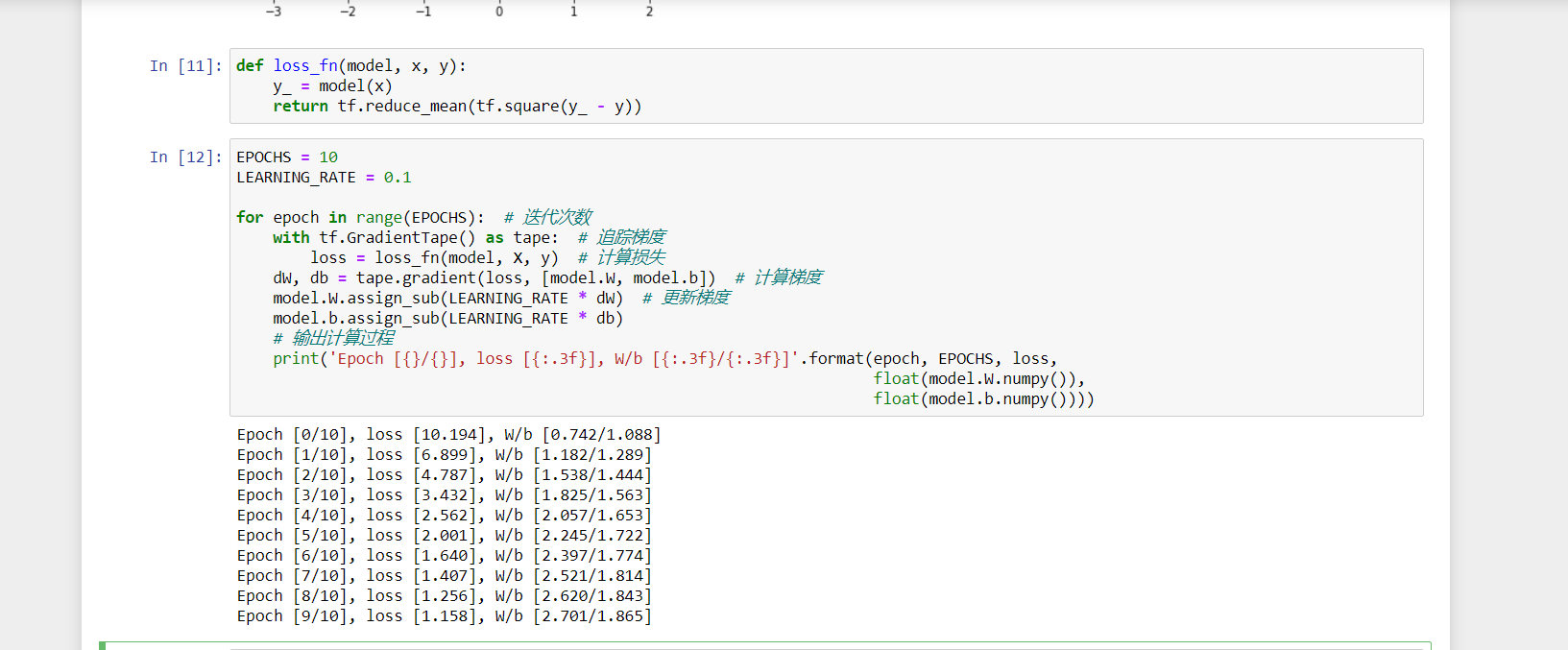Click the float(model.W.numpy()) line
This screenshot has width=1568, height=650.
pos(978,378)
